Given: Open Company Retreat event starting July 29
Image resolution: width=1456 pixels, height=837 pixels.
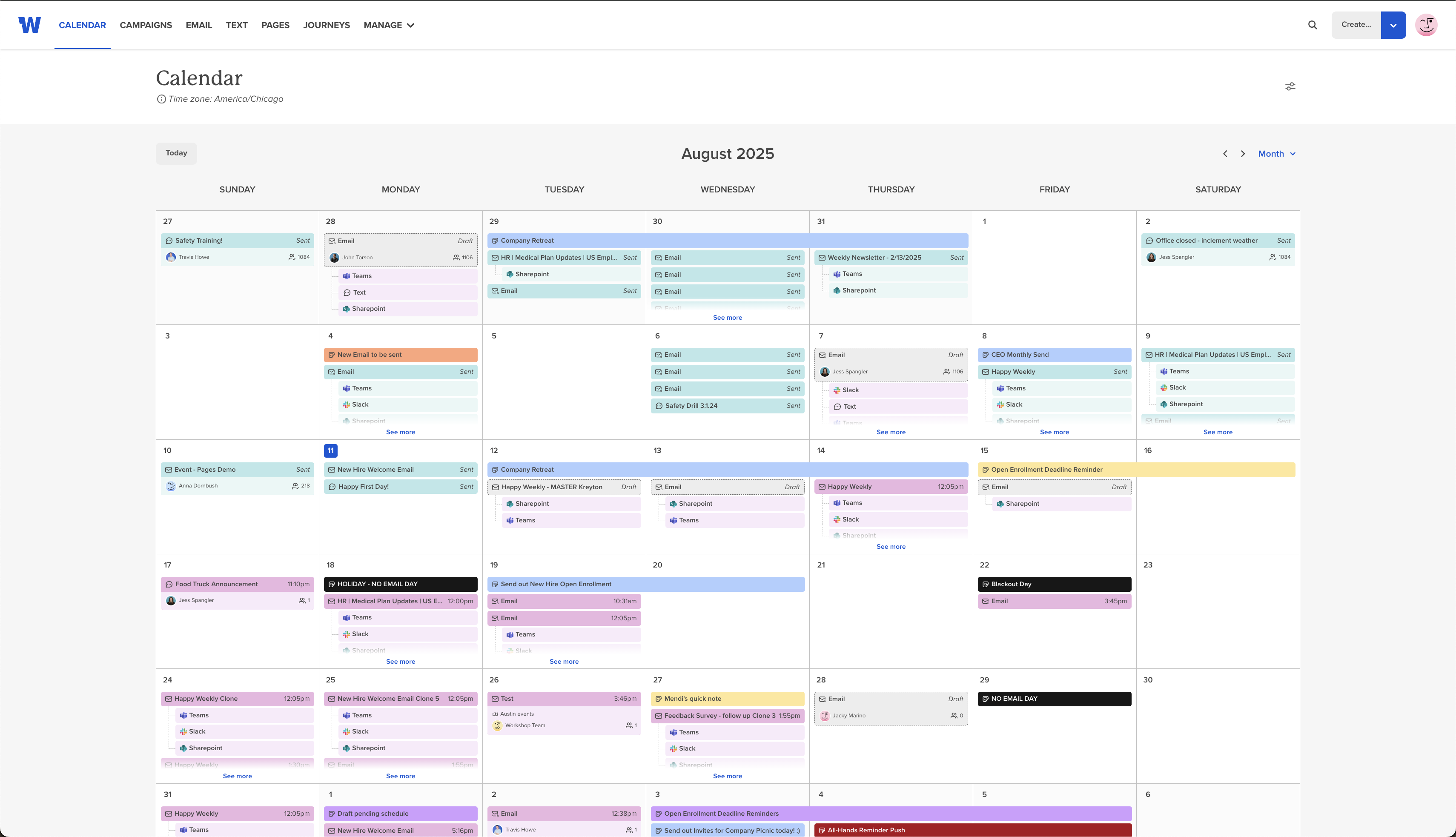Looking at the screenshot, I should coord(728,241).
